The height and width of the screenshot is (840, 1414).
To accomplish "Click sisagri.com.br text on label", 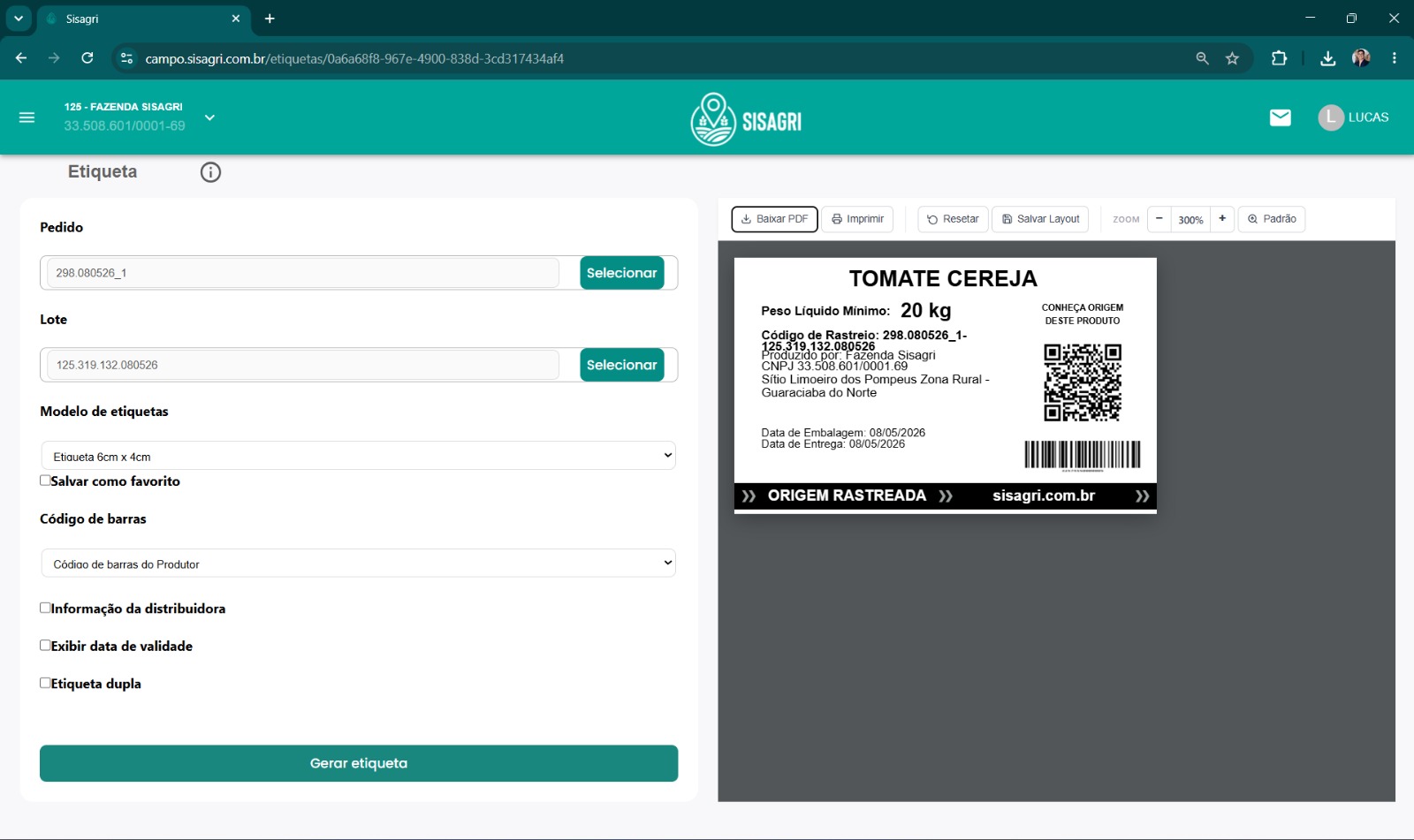I will tap(1044, 496).
